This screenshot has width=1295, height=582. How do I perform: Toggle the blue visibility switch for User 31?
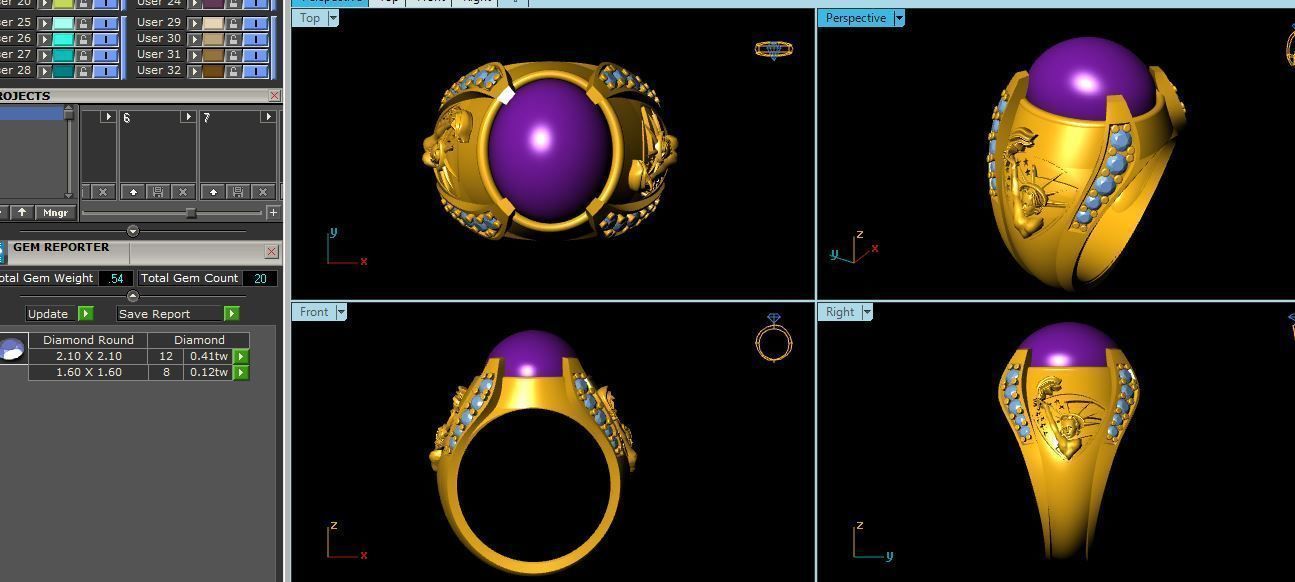[256, 55]
